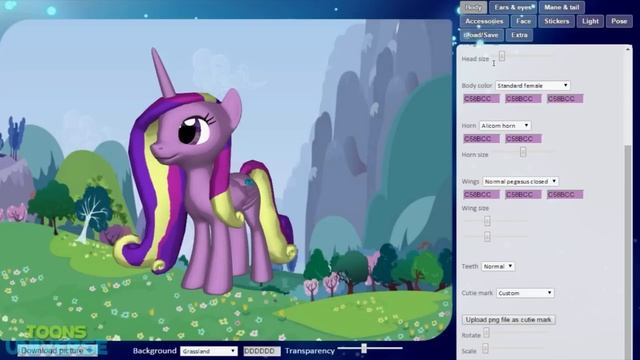The image size is (640, 360).
Task: Open the Horn type dropdown
Action: point(505,126)
